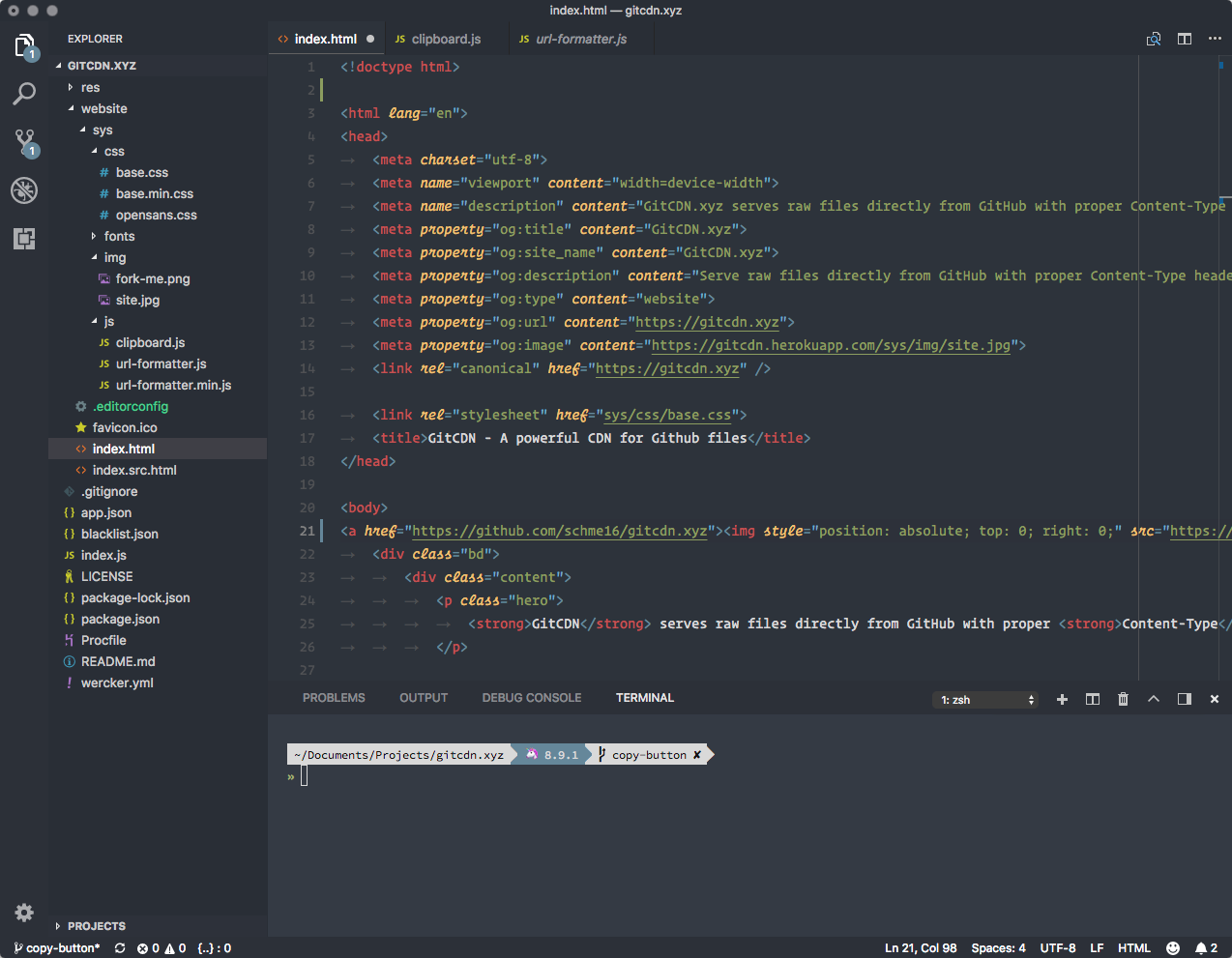The height and width of the screenshot is (958, 1232).
Task: Open the Debug view in the activity bar
Action: click(23, 190)
